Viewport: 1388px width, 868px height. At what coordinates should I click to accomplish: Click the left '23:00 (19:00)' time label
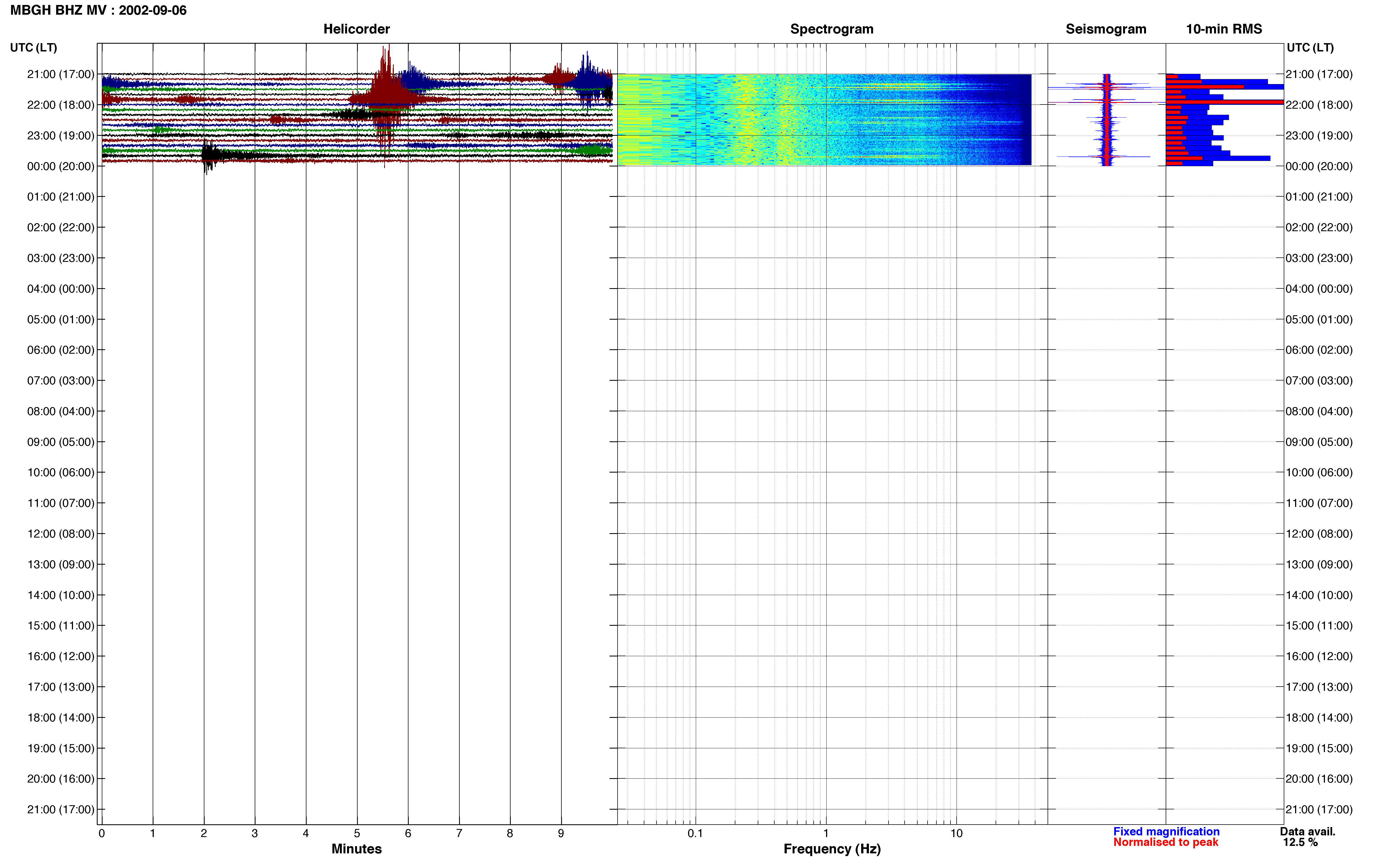pyautogui.click(x=60, y=135)
